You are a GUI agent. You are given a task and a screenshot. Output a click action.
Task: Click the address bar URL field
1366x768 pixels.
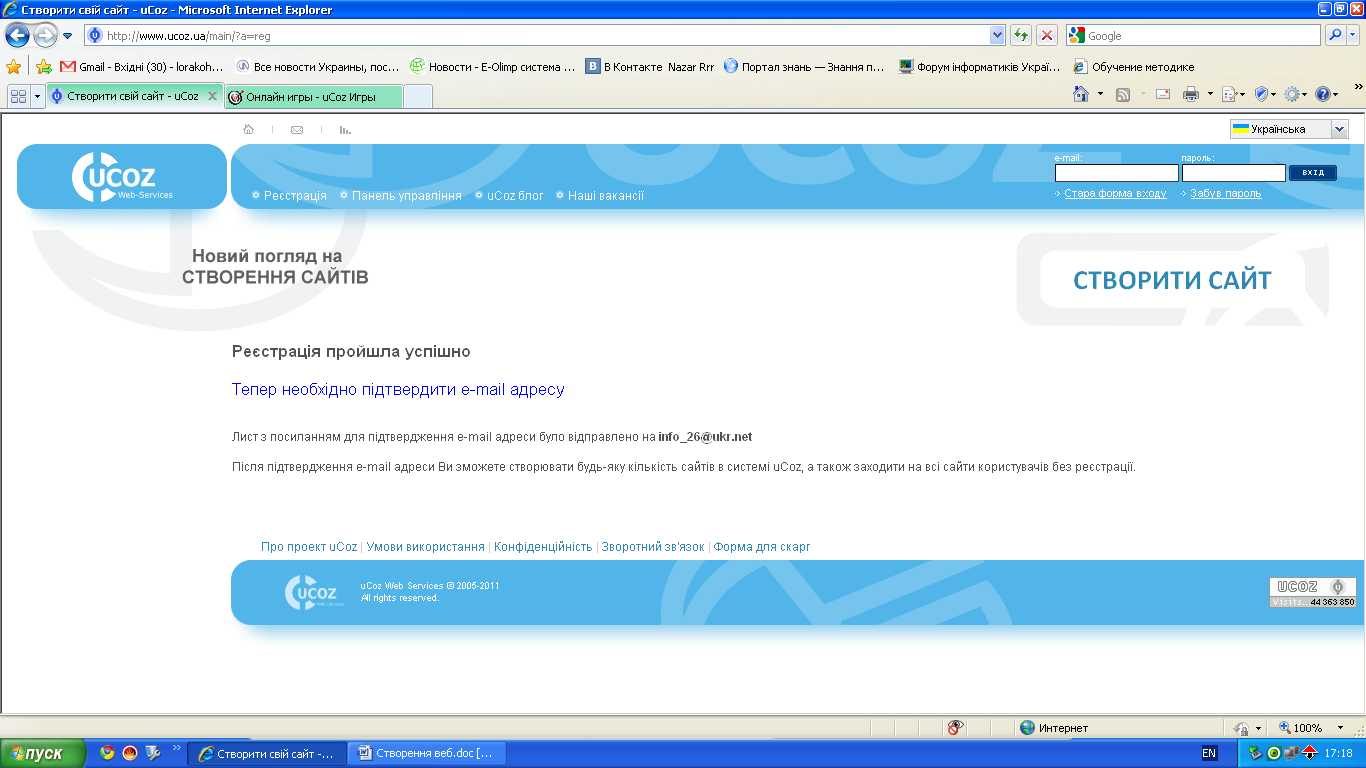tap(545, 35)
